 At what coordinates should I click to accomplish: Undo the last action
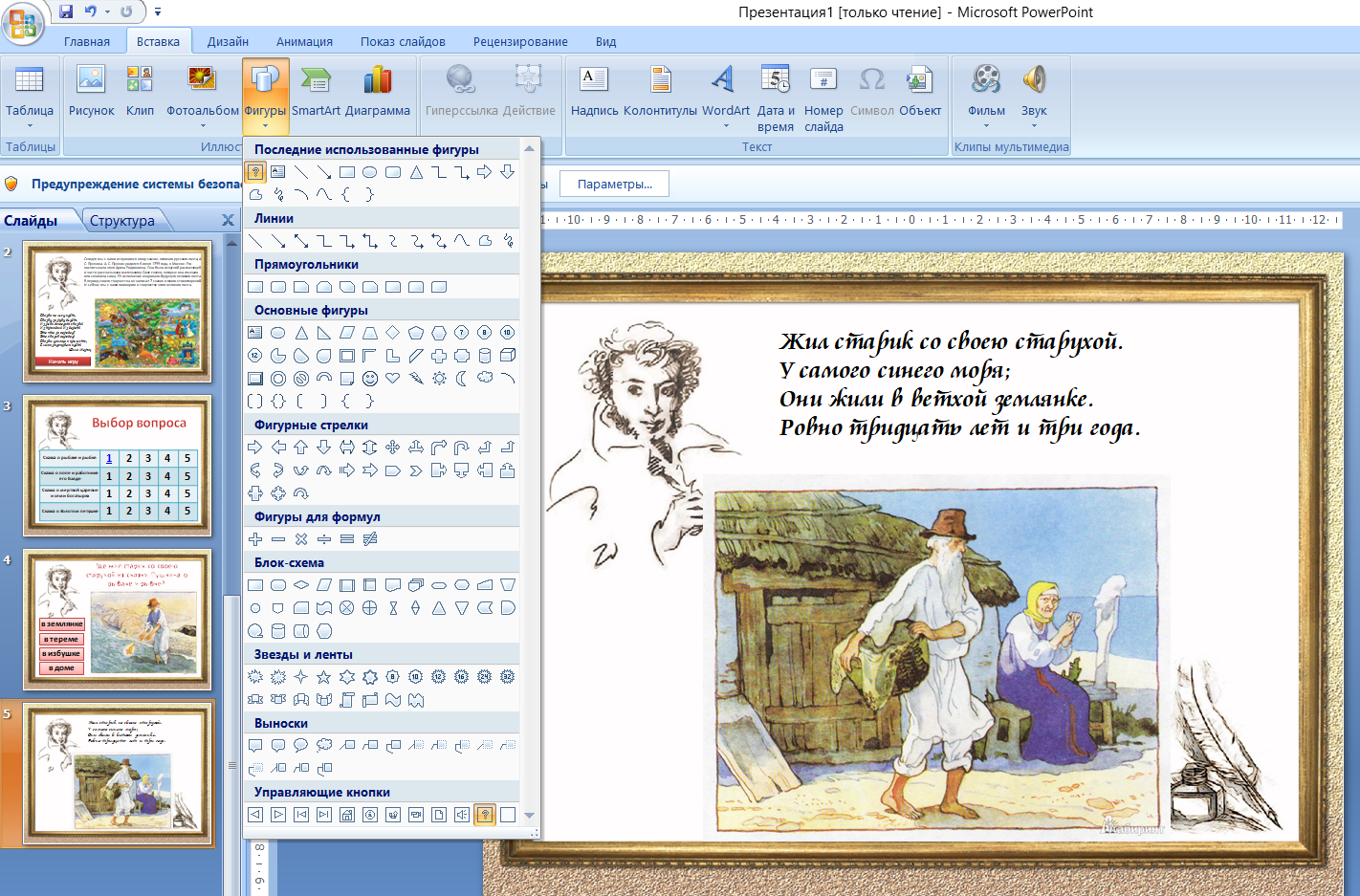click(90, 11)
